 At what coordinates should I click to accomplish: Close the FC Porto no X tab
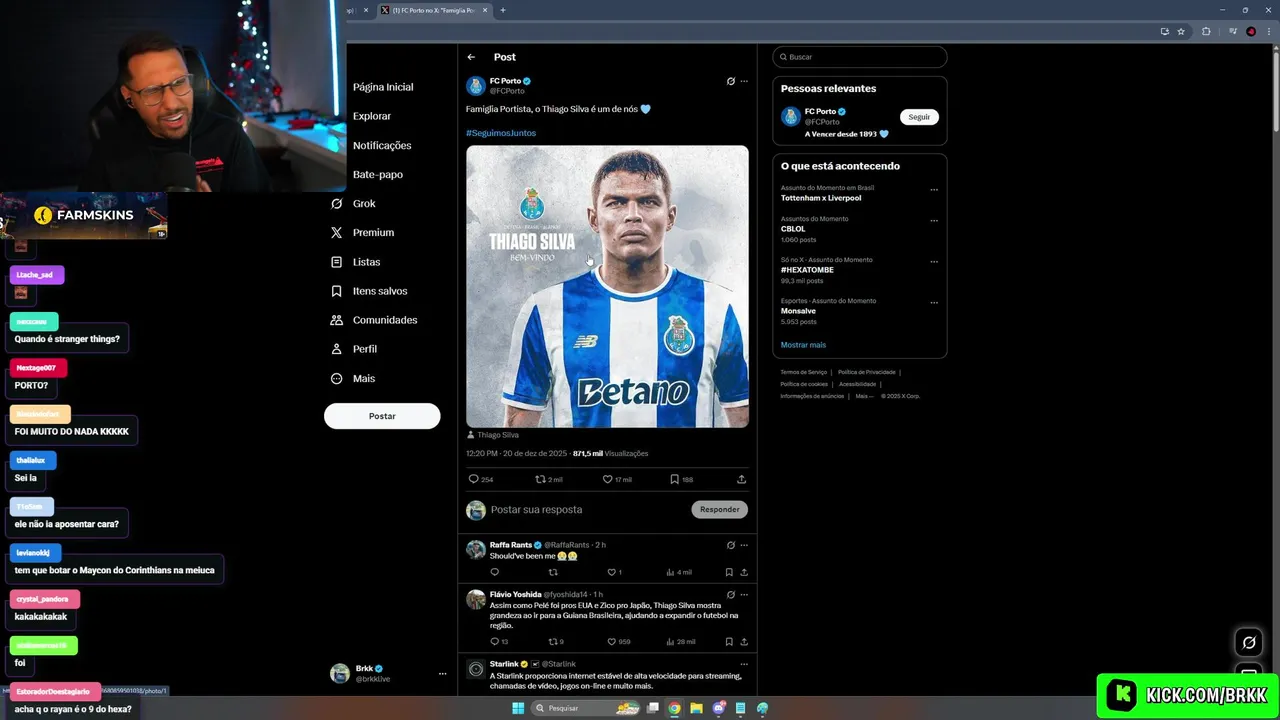pyautogui.click(x=485, y=10)
